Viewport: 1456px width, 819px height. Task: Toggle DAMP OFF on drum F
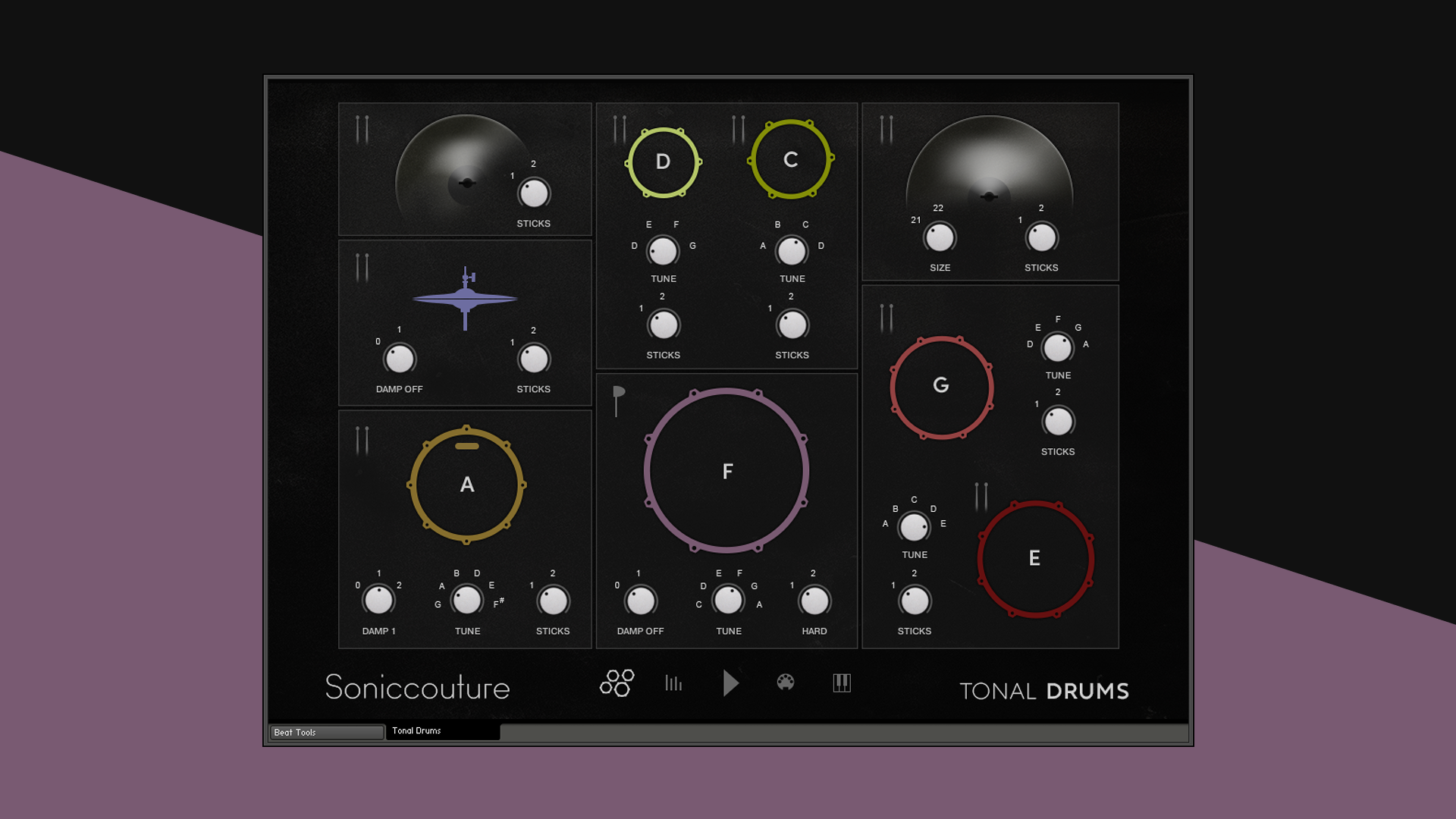641,601
